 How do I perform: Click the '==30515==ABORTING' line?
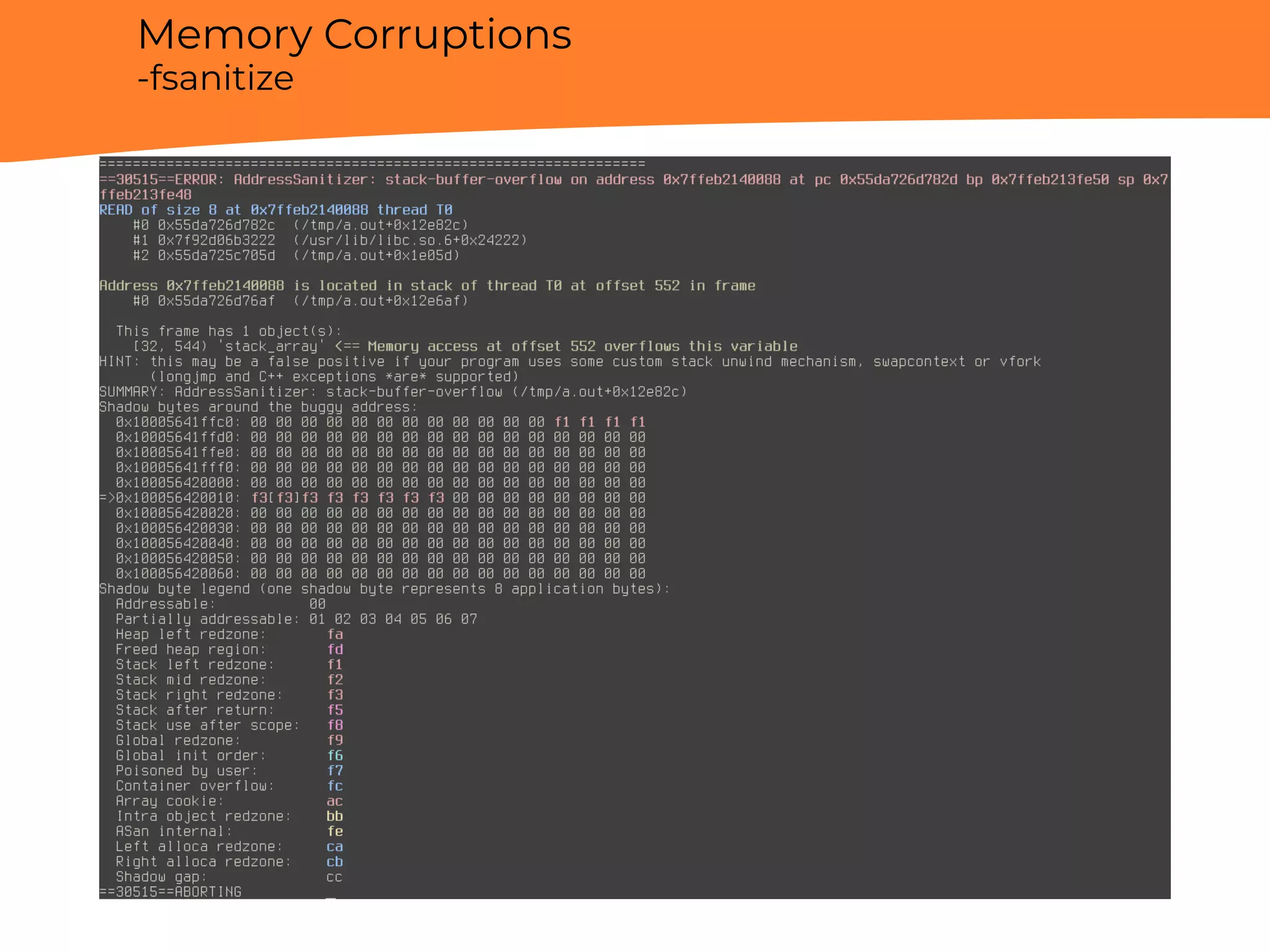pos(171,892)
